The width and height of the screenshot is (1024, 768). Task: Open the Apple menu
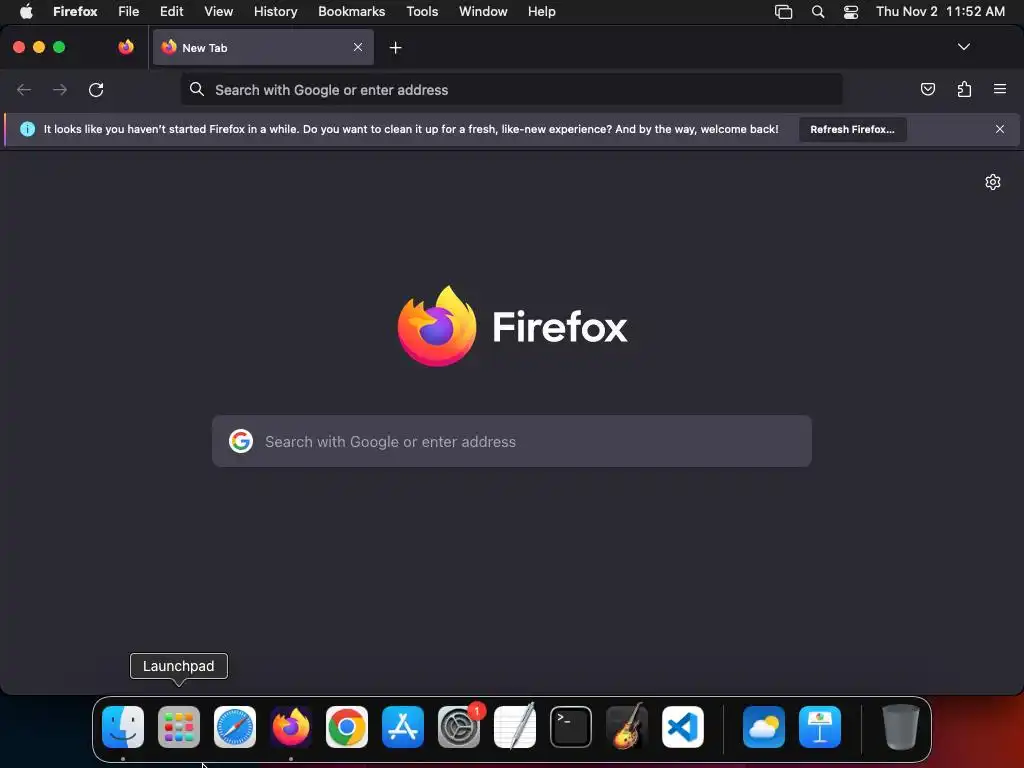click(x=26, y=12)
